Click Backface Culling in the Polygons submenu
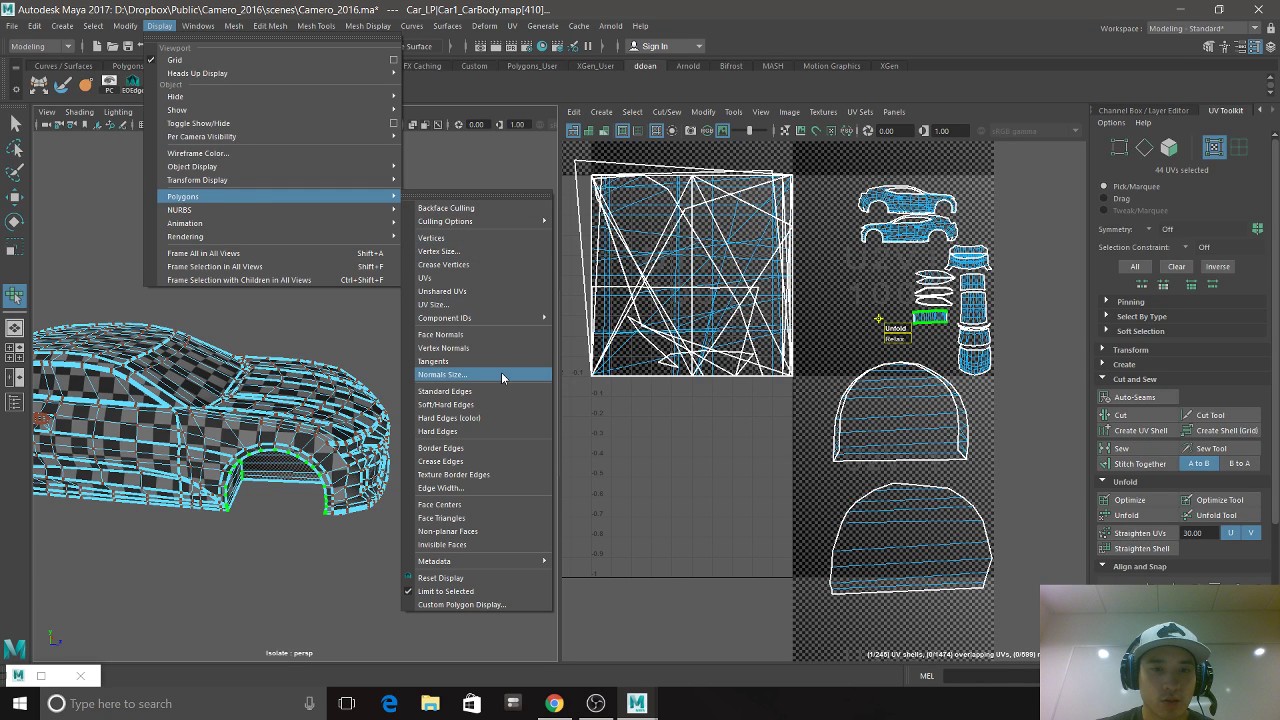 (x=446, y=208)
